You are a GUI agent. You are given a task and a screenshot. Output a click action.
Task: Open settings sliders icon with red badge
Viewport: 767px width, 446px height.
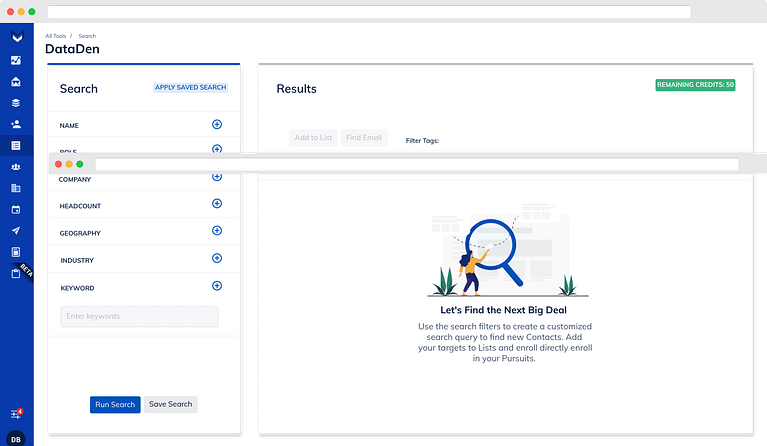[x=16, y=414]
